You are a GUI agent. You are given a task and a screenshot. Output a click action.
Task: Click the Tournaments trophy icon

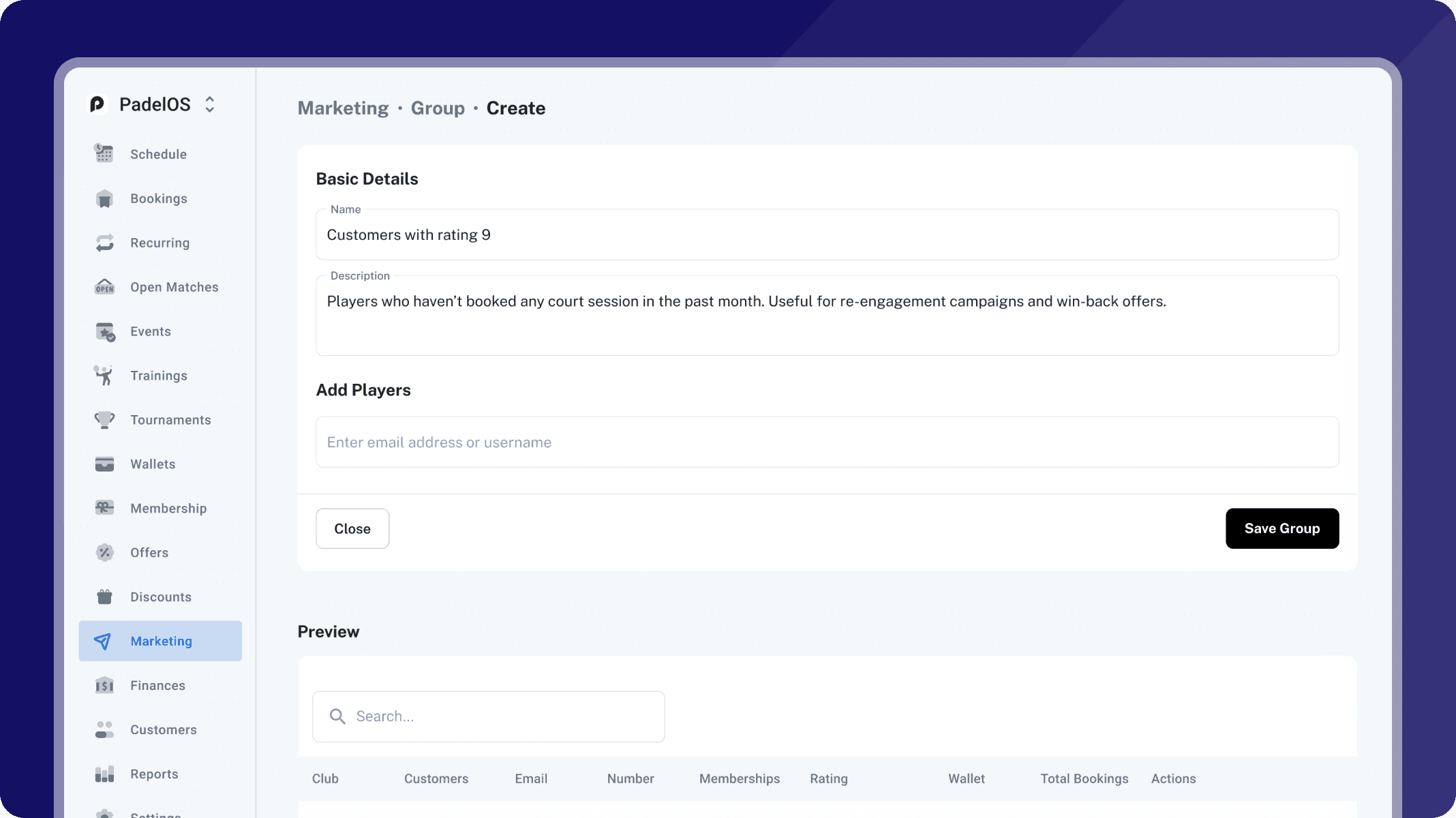pyautogui.click(x=104, y=420)
